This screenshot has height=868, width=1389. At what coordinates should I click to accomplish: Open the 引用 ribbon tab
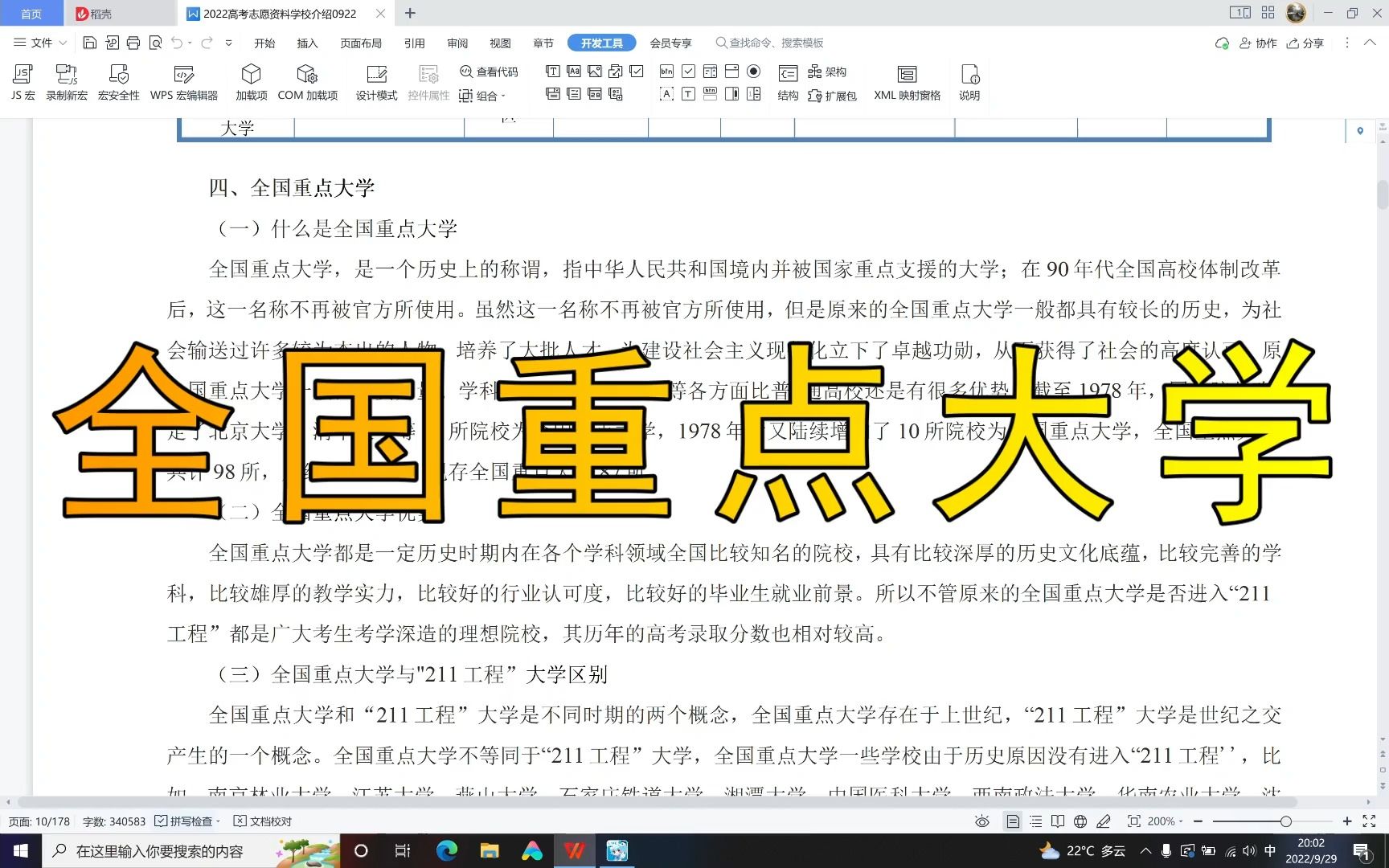(415, 43)
